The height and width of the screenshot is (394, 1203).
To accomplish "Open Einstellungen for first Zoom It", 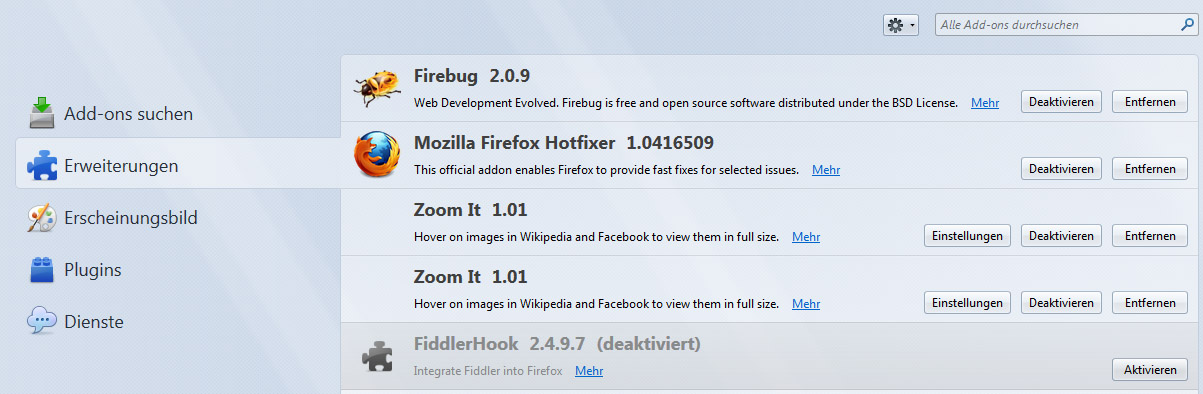I will pyautogui.click(x=967, y=236).
